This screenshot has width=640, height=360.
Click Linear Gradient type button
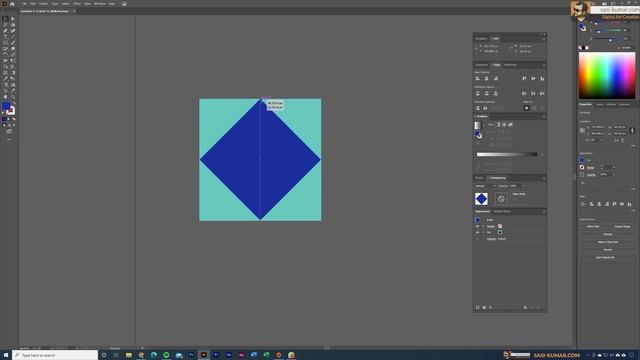pos(498,124)
